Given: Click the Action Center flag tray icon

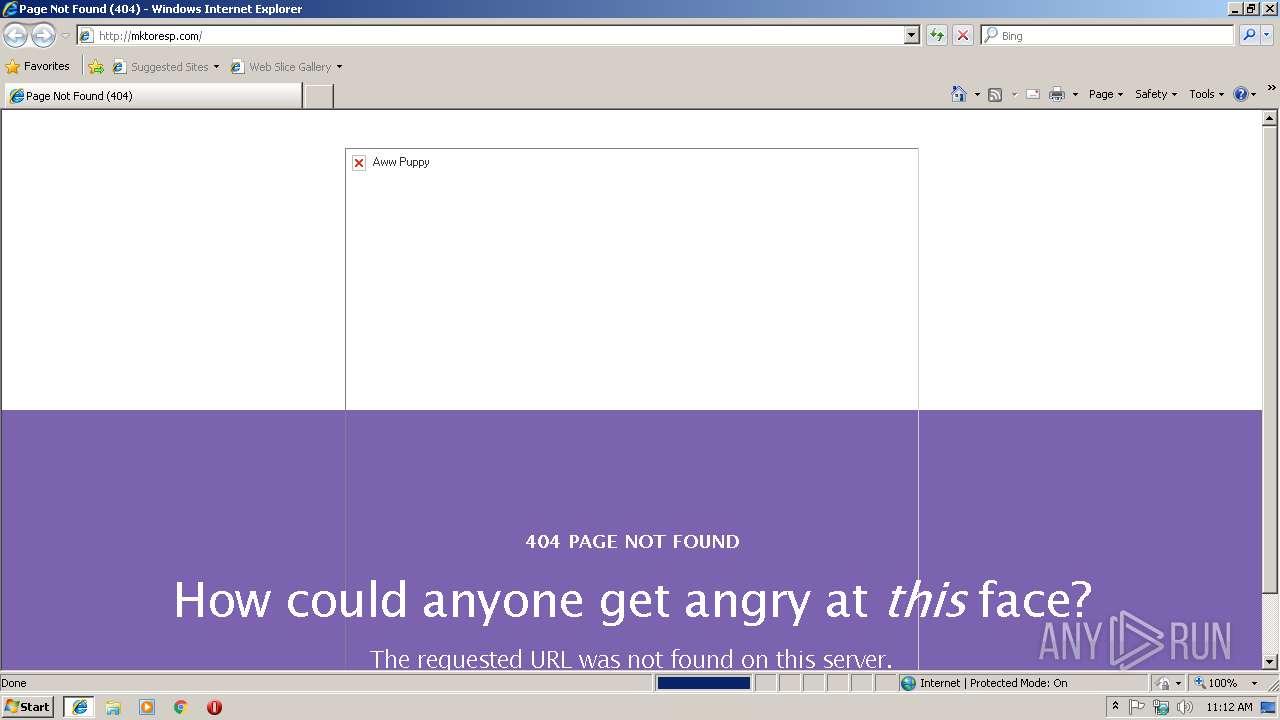Looking at the screenshot, I should coord(1137,707).
